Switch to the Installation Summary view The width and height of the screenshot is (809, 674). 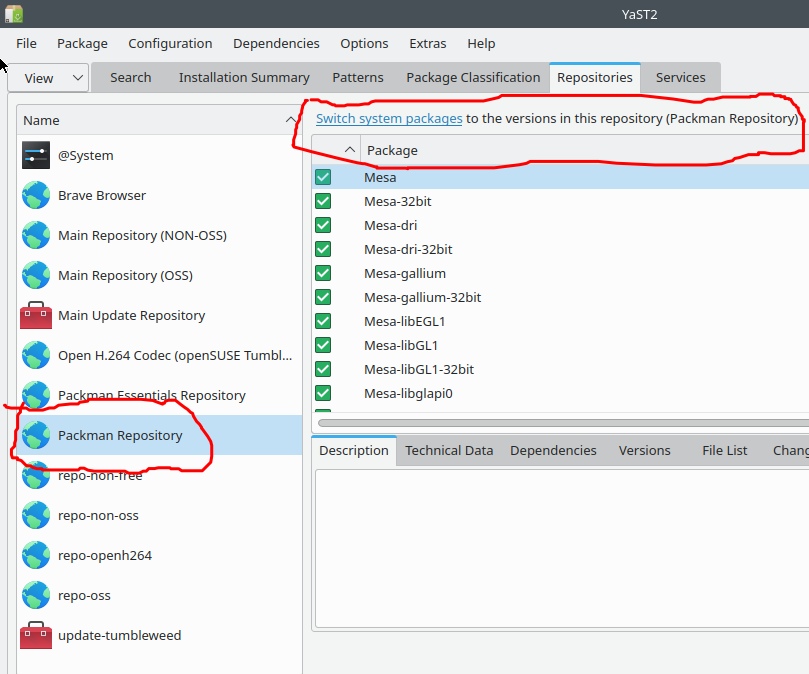pyautogui.click(x=244, y=77)
